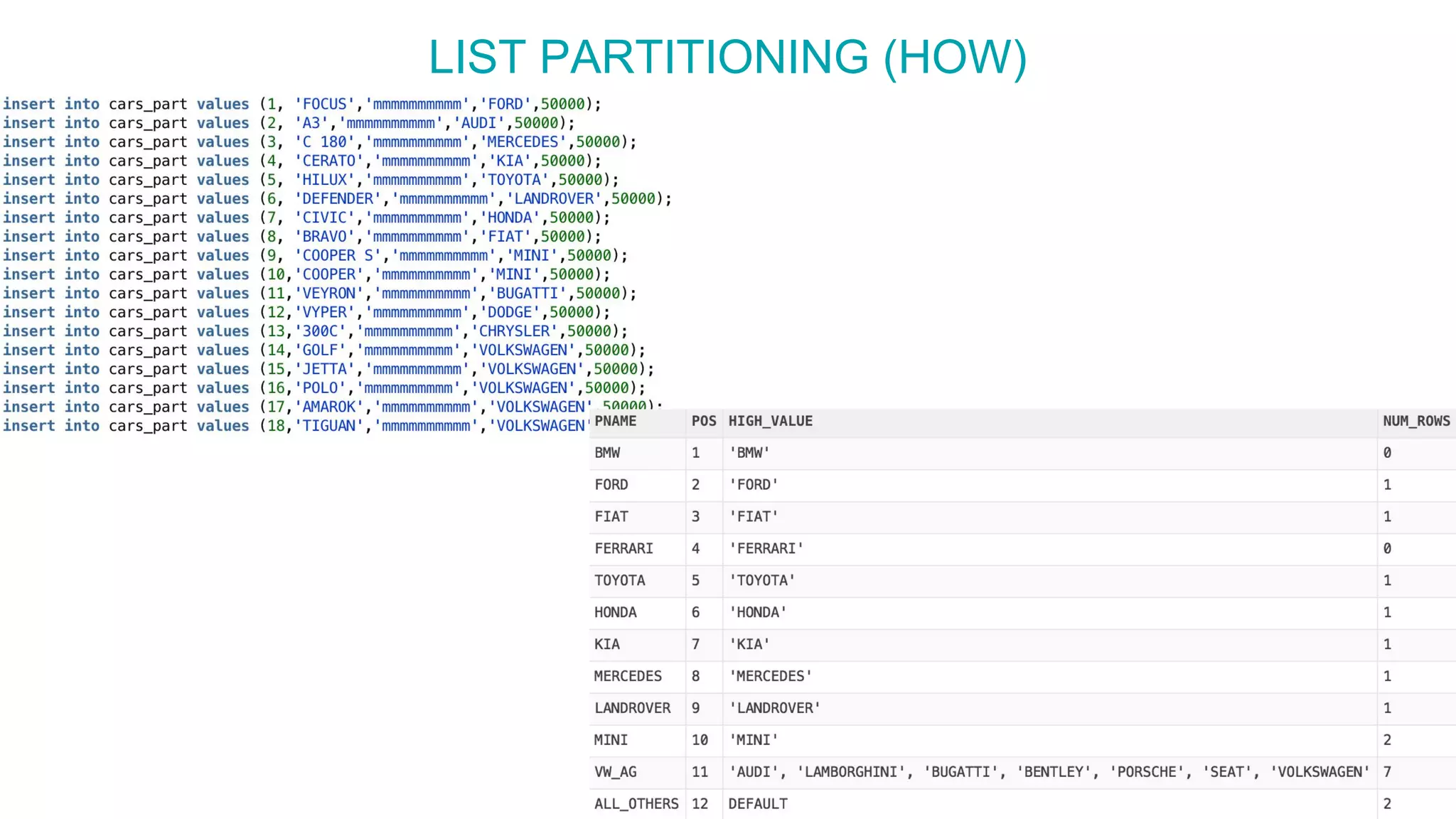Click the insert statement for 'JETTA'
The height and width of the screenshot is (819, 1456).
[328, 370]
